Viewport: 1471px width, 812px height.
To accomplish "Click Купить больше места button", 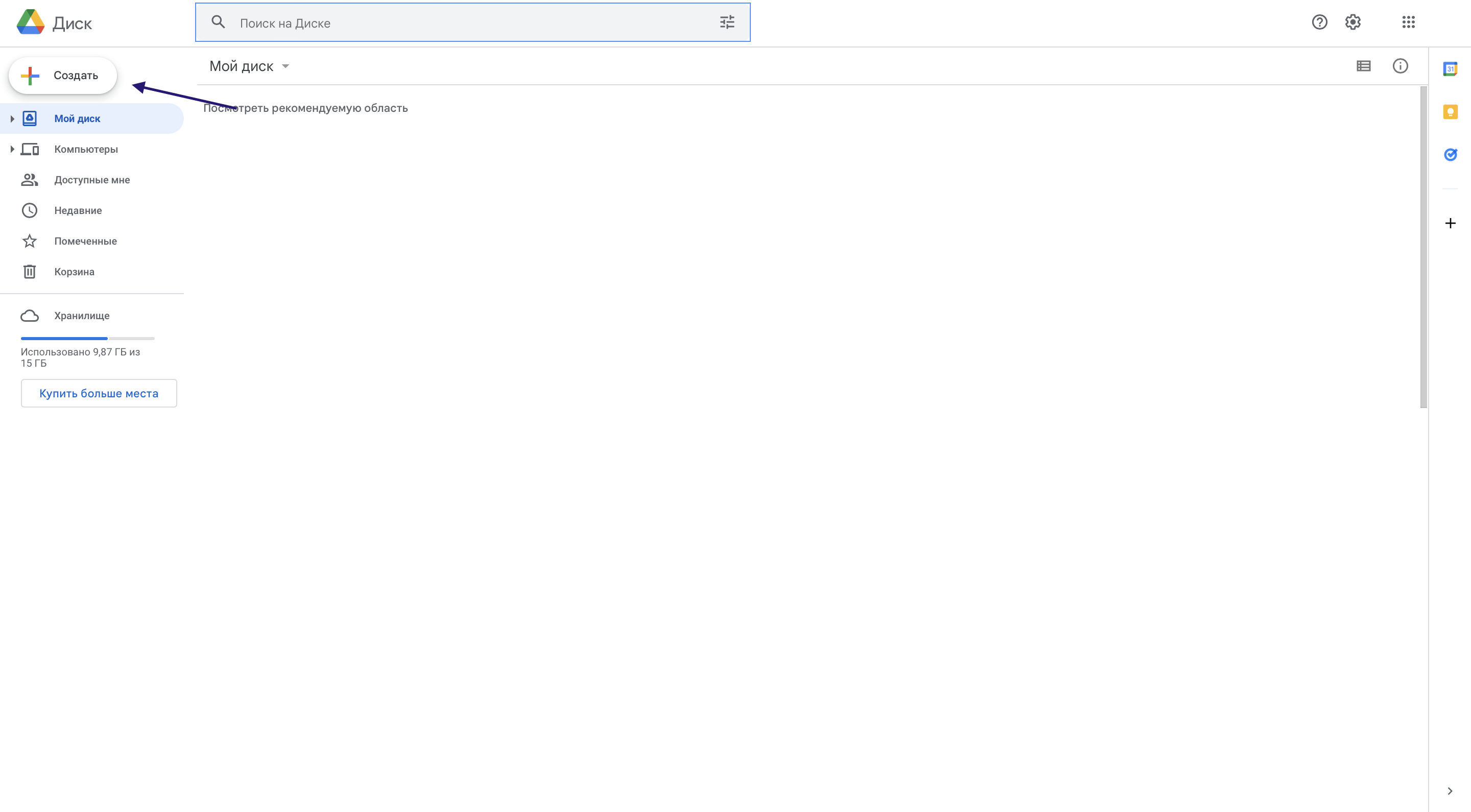I will pyautogui.click(x=99, y=393).
